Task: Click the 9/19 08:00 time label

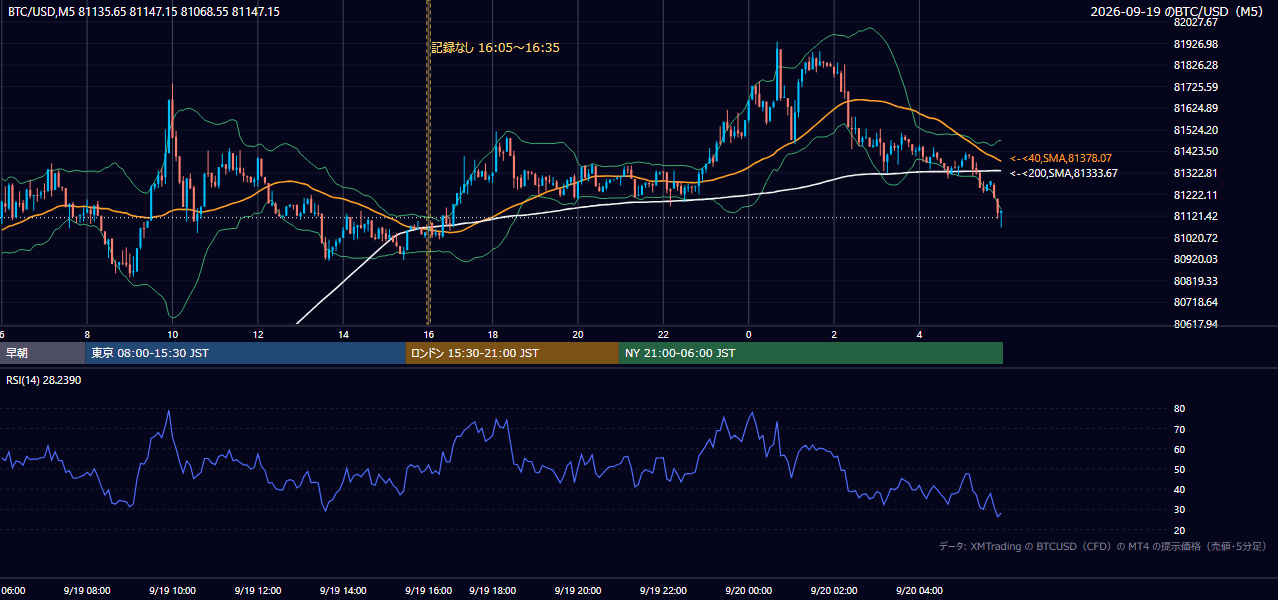Action: 86,591
